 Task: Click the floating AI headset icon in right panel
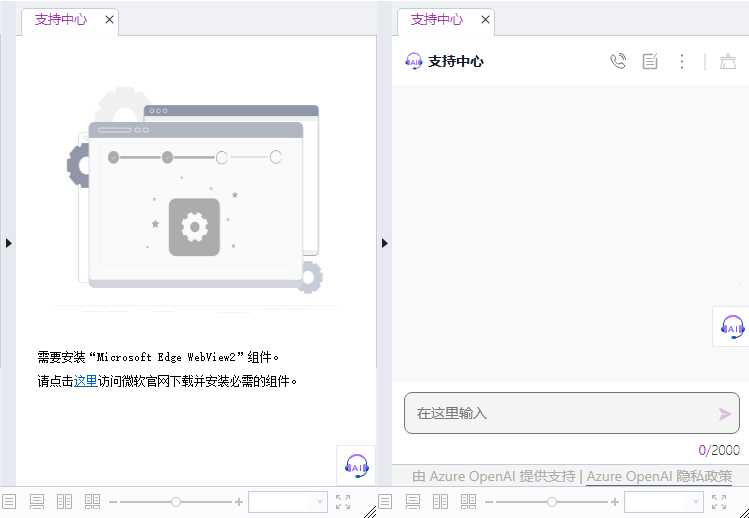pos(732,327)
